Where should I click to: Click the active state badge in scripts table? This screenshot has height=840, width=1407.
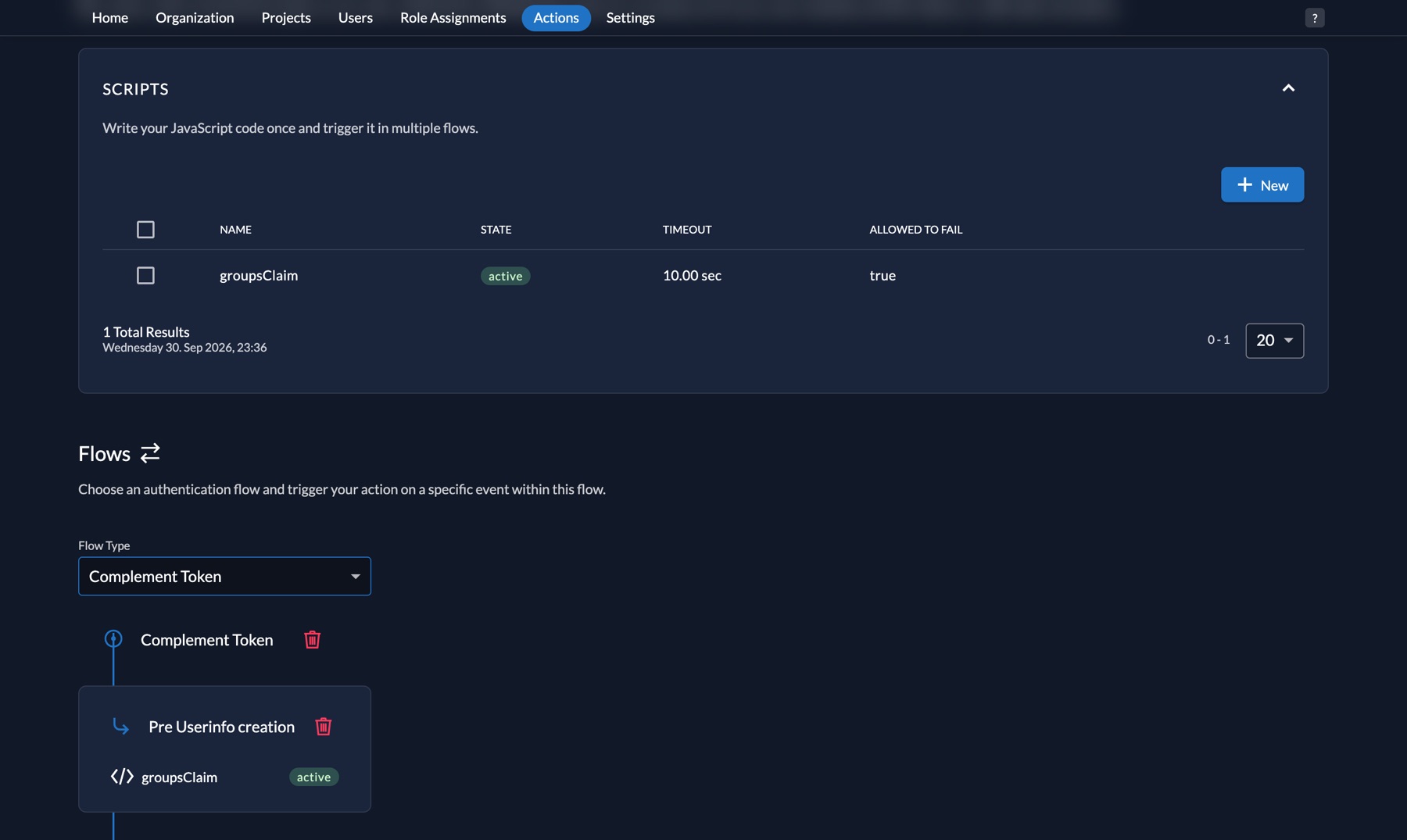click(505, 276)
